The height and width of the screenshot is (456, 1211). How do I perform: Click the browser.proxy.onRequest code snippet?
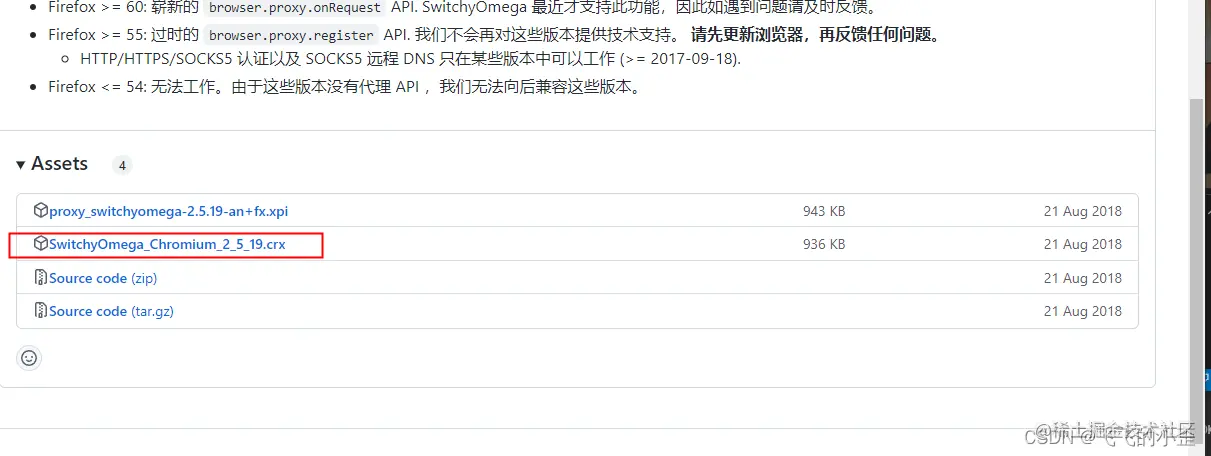coord(295,7)
